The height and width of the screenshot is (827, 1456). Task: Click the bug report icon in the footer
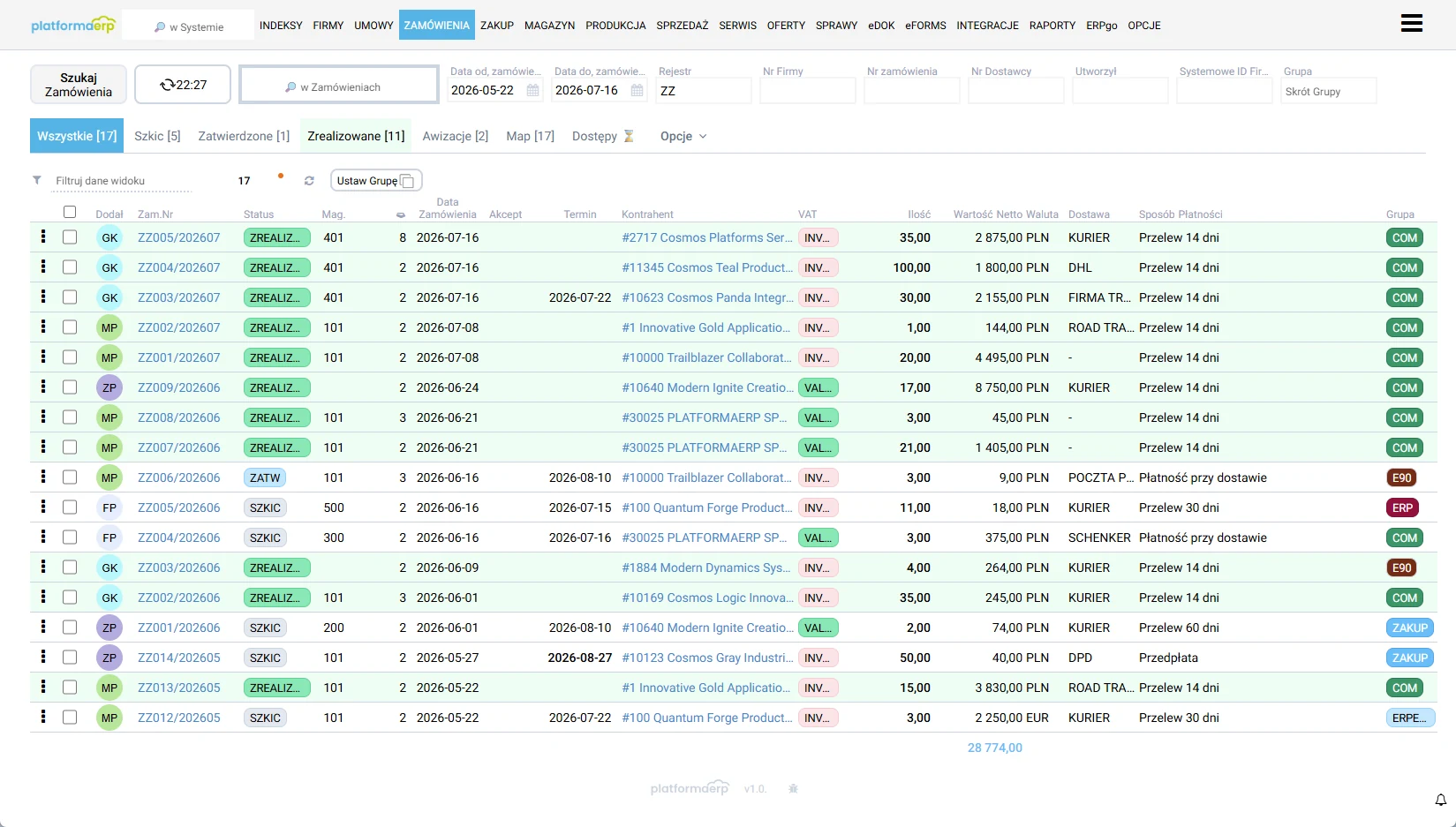[793, 788]
